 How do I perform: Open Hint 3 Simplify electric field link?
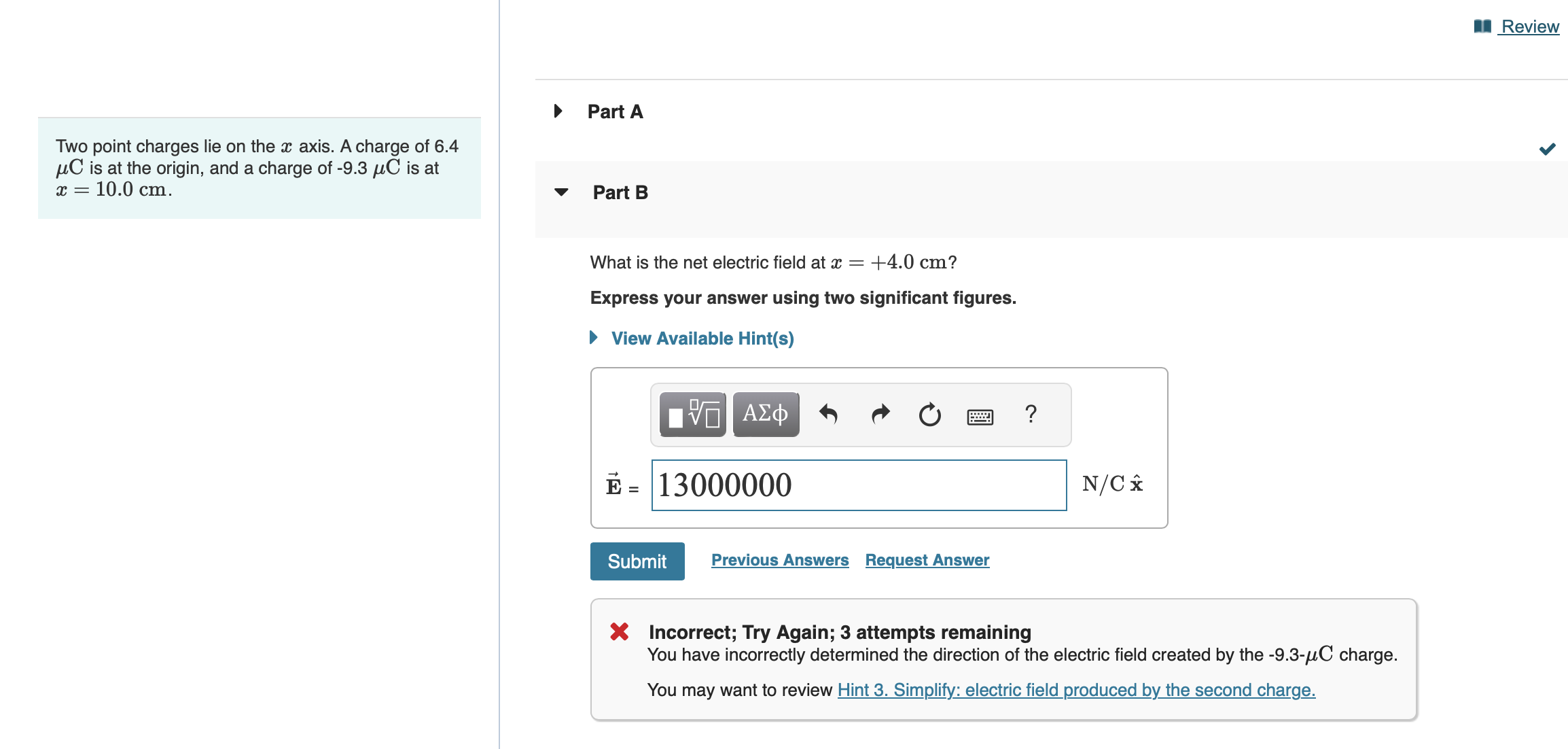coord(1075,689)
